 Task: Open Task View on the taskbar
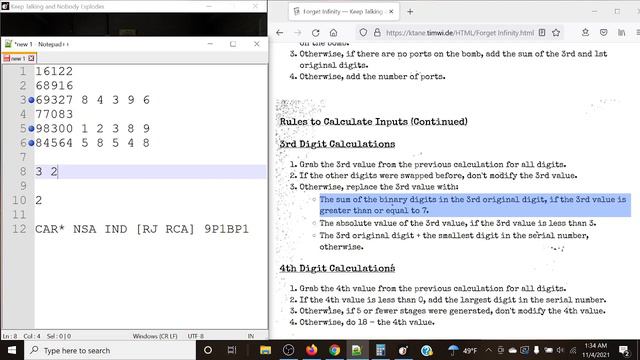pyautogui.click(x=231, y=350)
